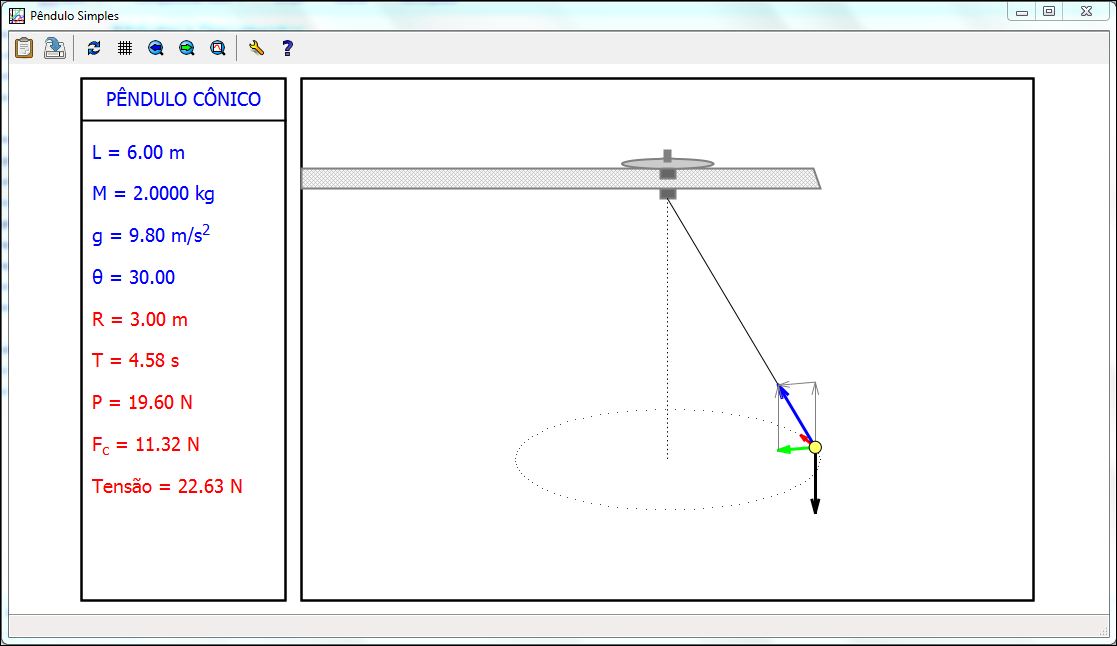Click the pivot attachment on the beam
1117x646 pixels.
tap(665, 192)
